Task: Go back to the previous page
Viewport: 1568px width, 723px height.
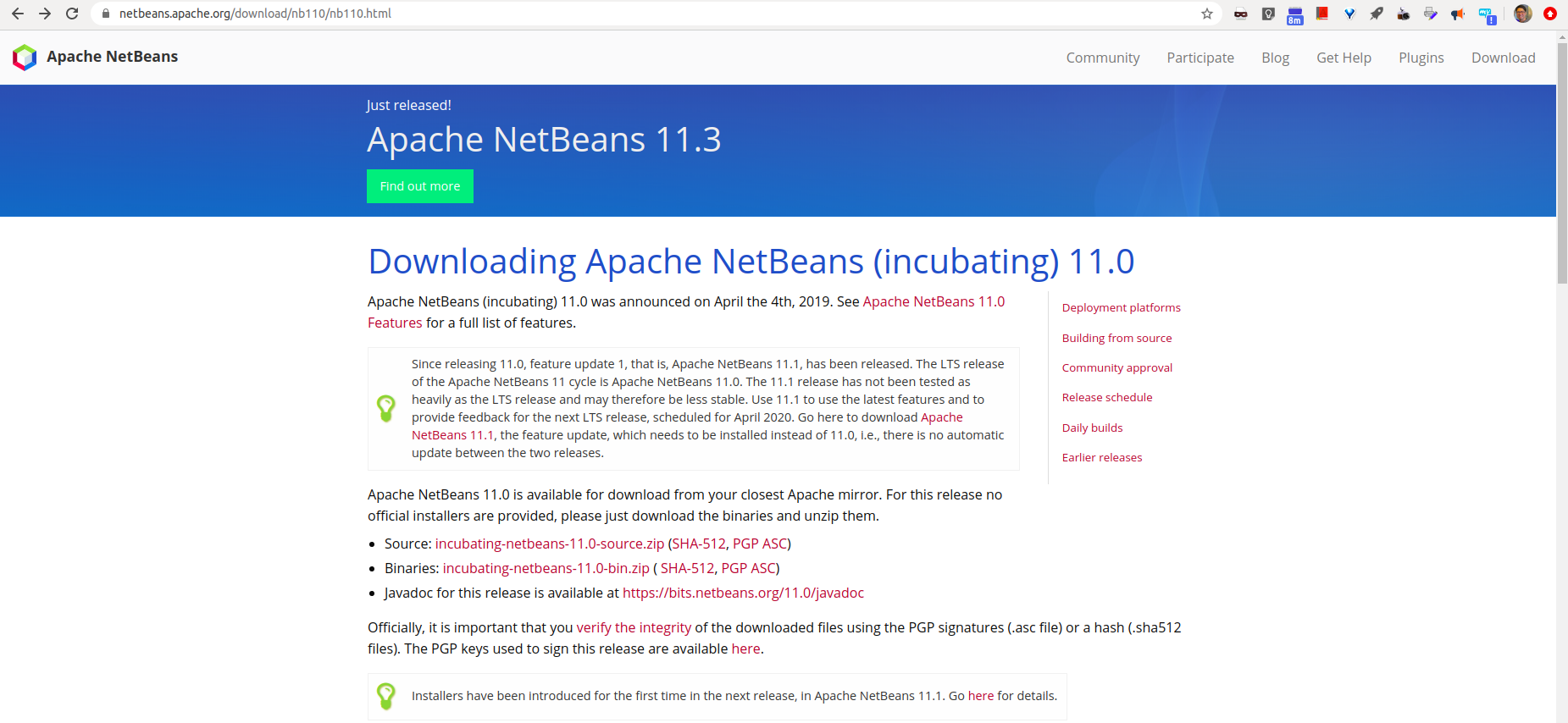Action: point(18,14)
